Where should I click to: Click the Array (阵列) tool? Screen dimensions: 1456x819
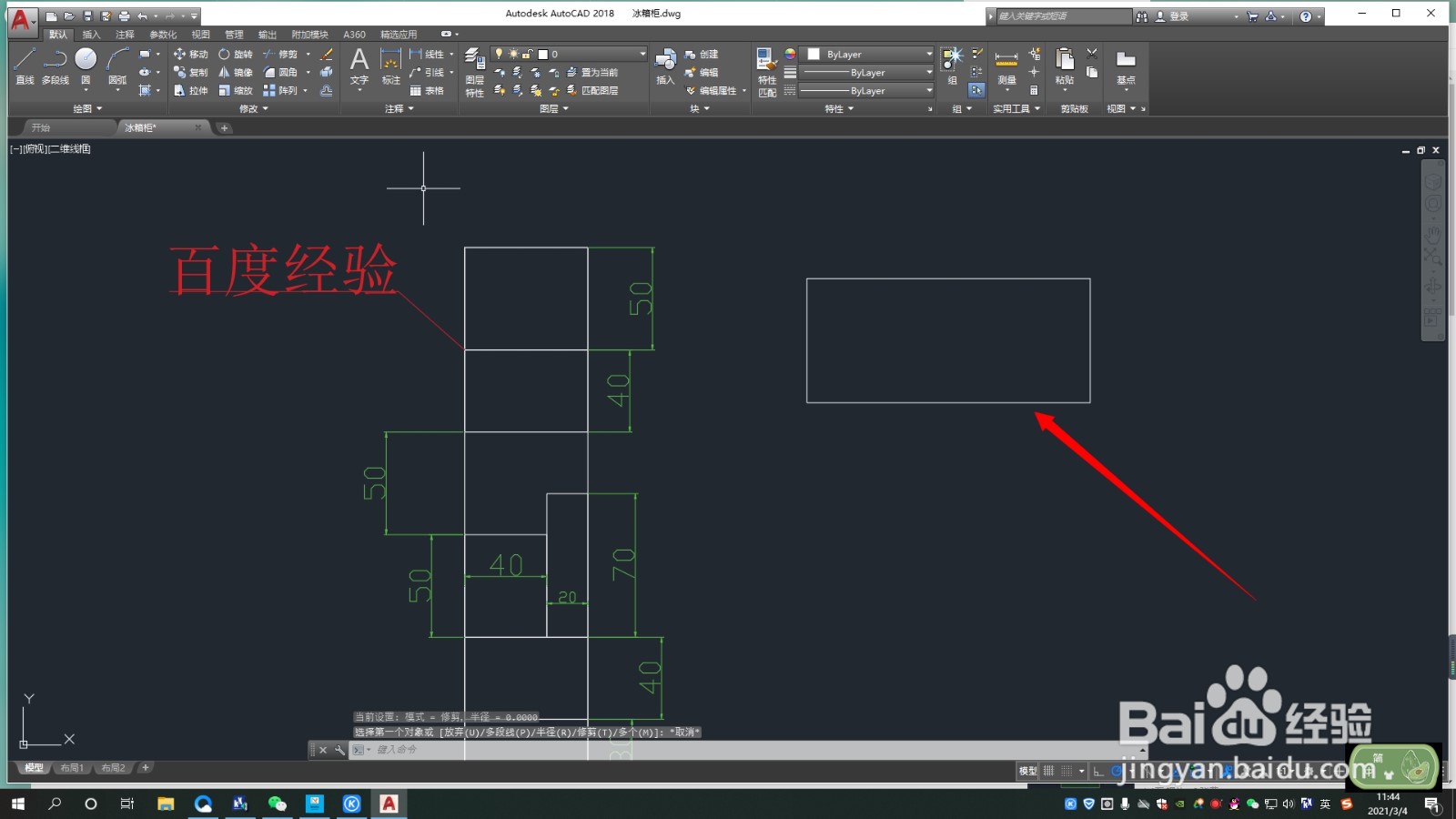280,91
